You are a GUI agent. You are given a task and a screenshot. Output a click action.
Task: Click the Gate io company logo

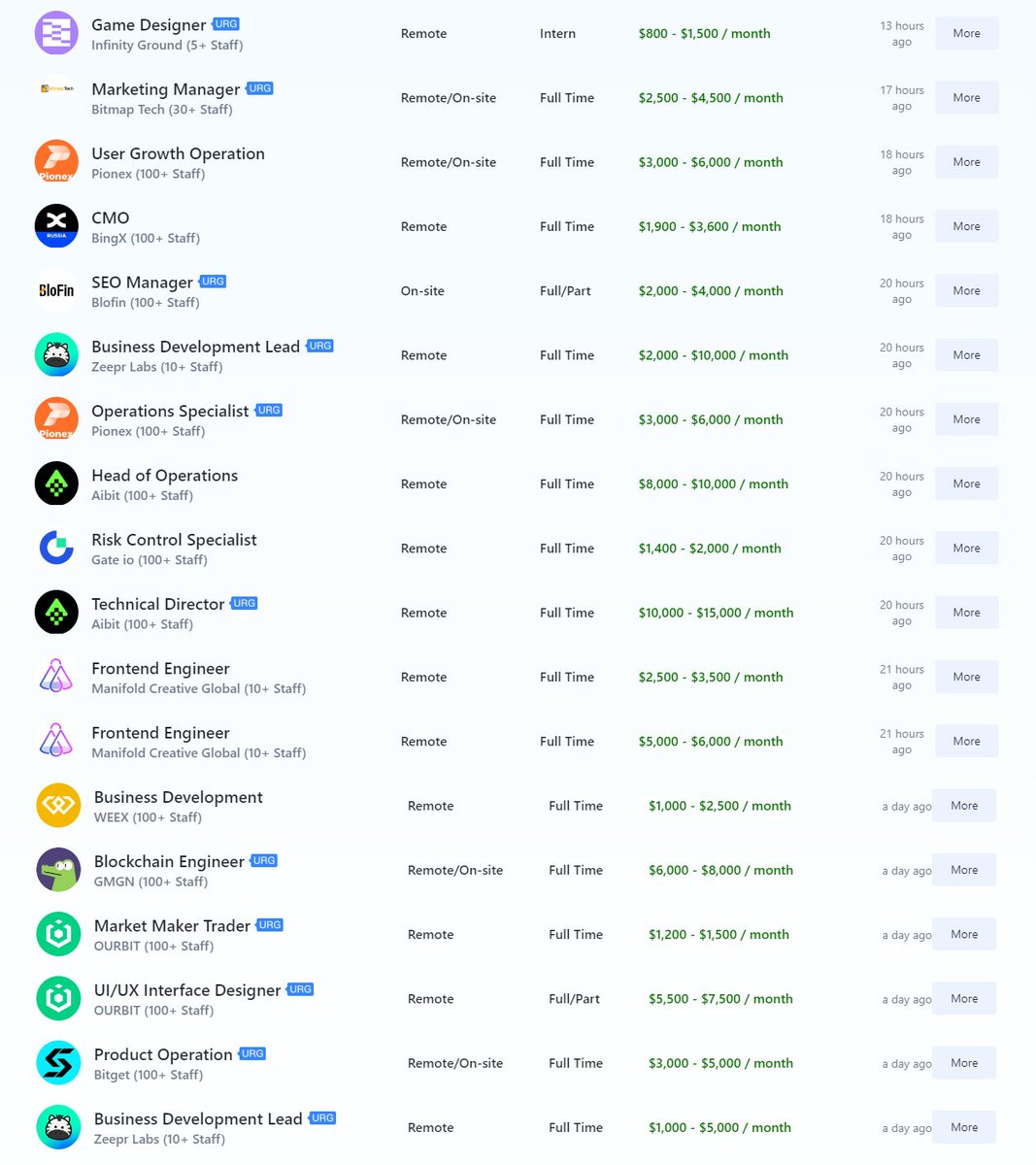pyautogui.click(x=56, y=548)
